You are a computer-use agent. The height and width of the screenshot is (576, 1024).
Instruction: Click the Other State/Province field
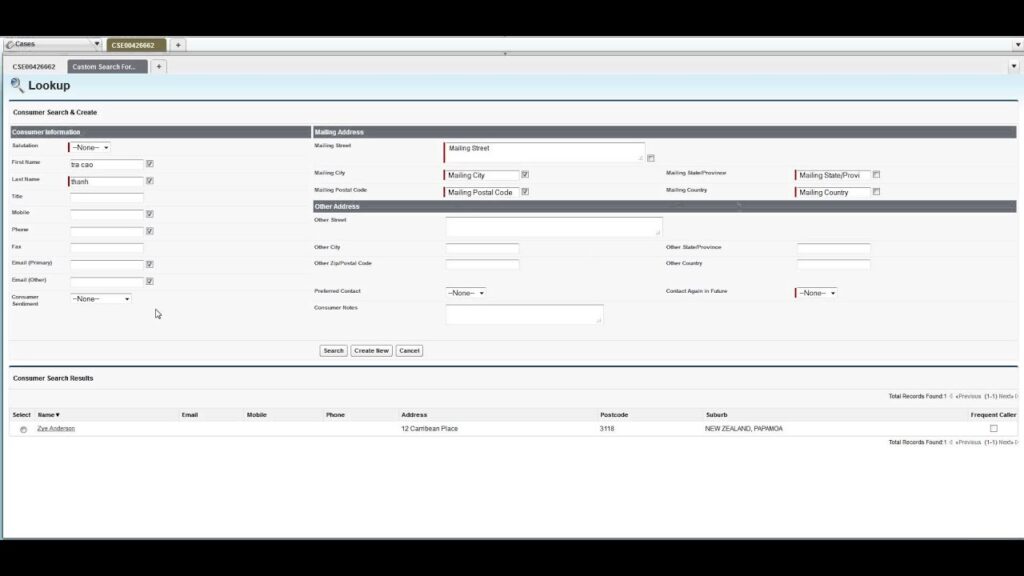tap(833, 248)
